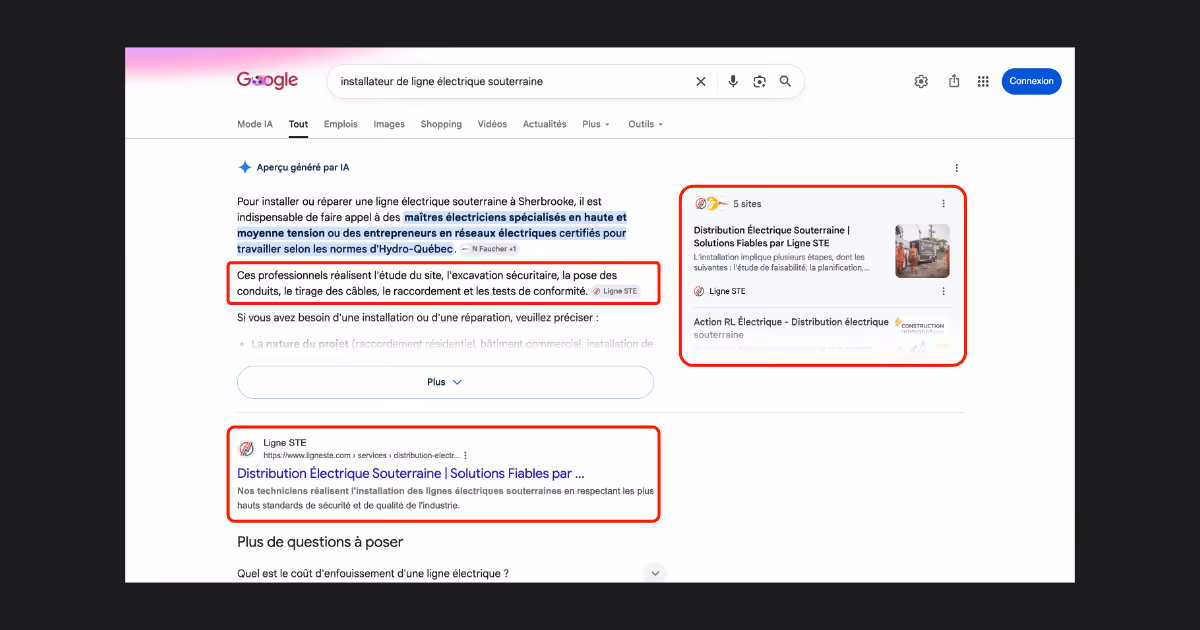This screenshot has height=630, width=1200.
Task: Clear the search query with the X icon
Action: (x=701, y=82)
